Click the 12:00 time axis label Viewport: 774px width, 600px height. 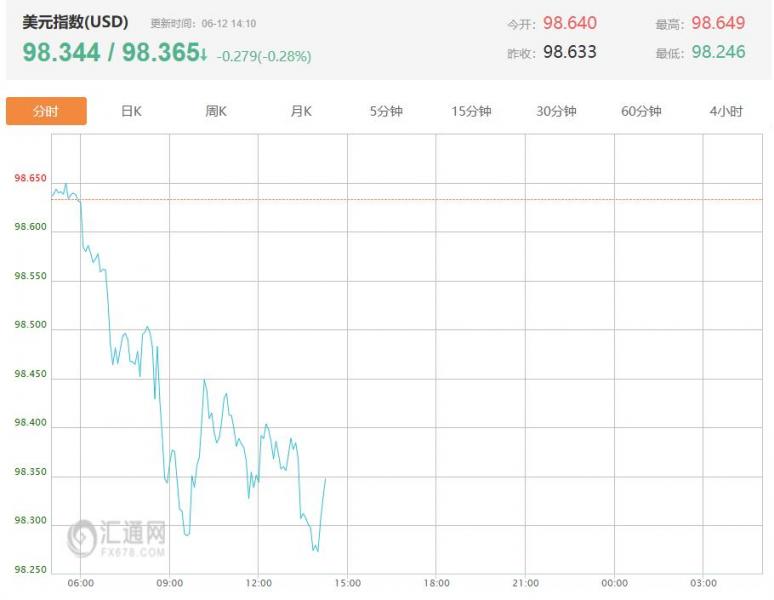click(x=259, y=583)
